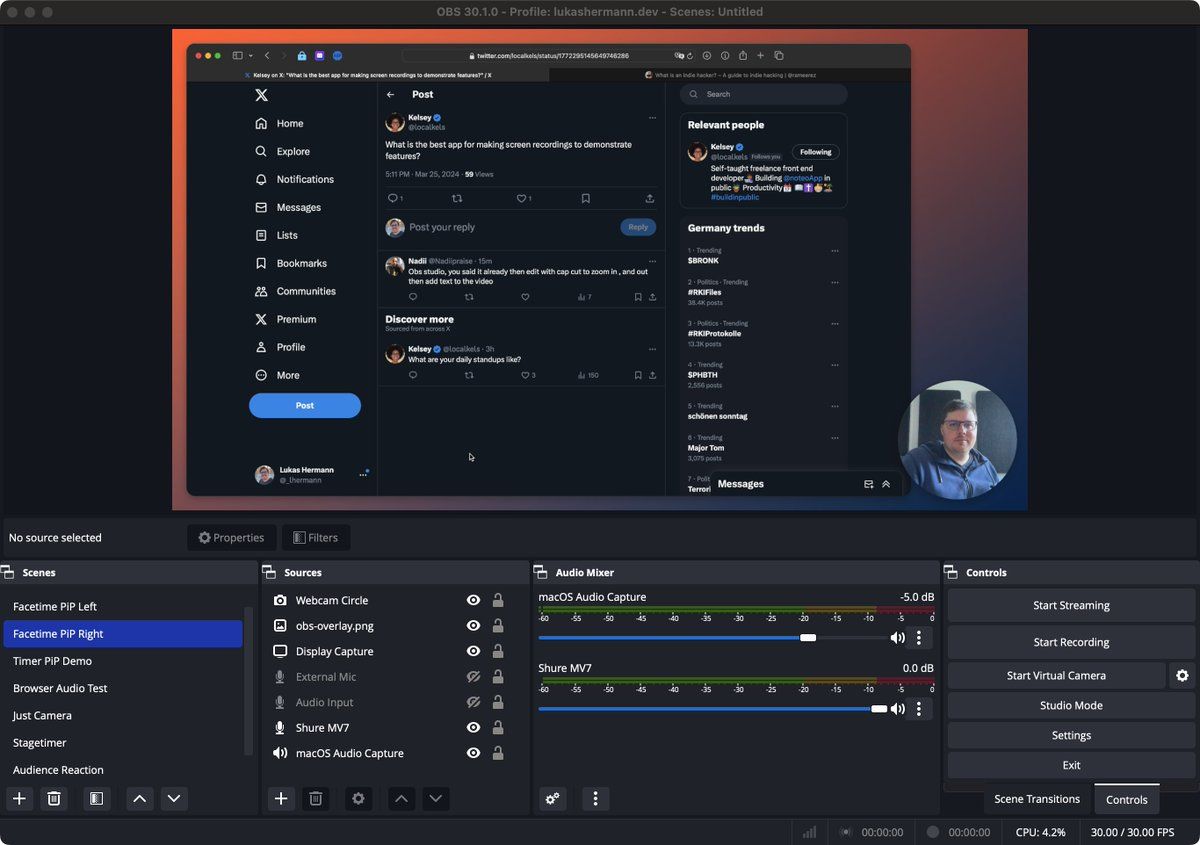
Task: Open scene filters icon in Scenes toolbar
Action: [96, 798]
